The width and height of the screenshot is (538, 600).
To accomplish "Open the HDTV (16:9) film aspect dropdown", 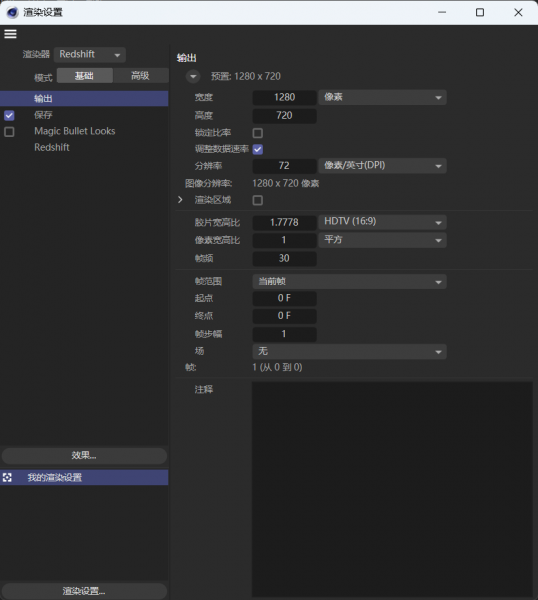I will 382,222.
